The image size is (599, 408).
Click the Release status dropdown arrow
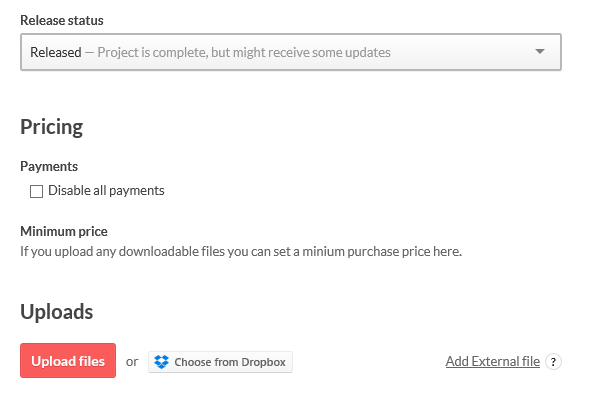pyautogui.click(x=539, y=52)
